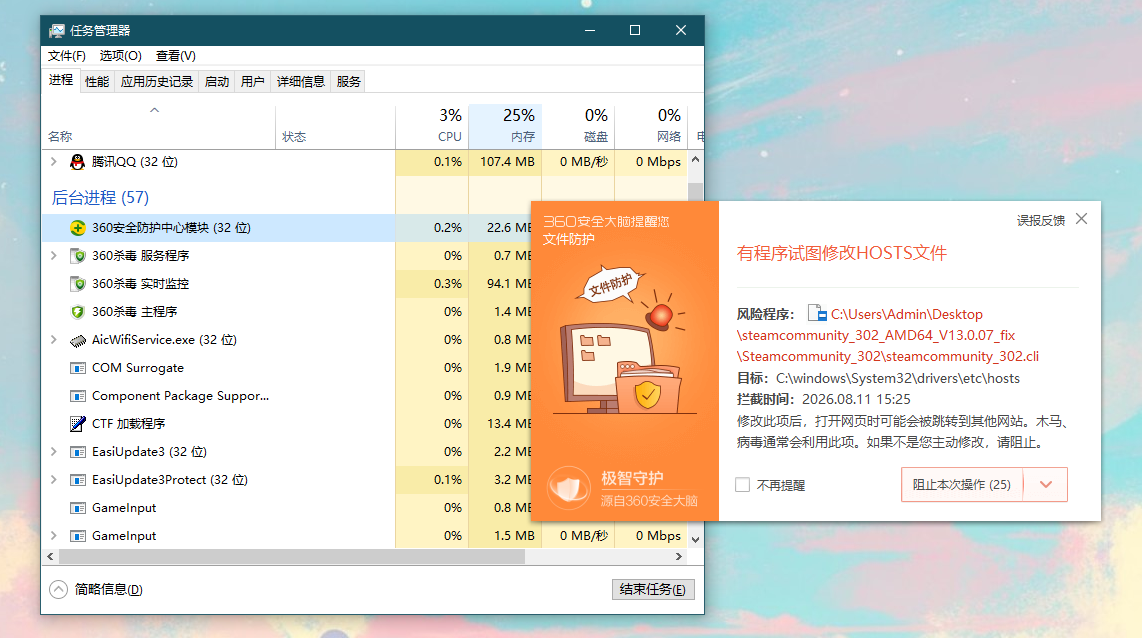Expand the last GameInput row
Viewport: 1142px width, 638px height.
coord(53,536)
